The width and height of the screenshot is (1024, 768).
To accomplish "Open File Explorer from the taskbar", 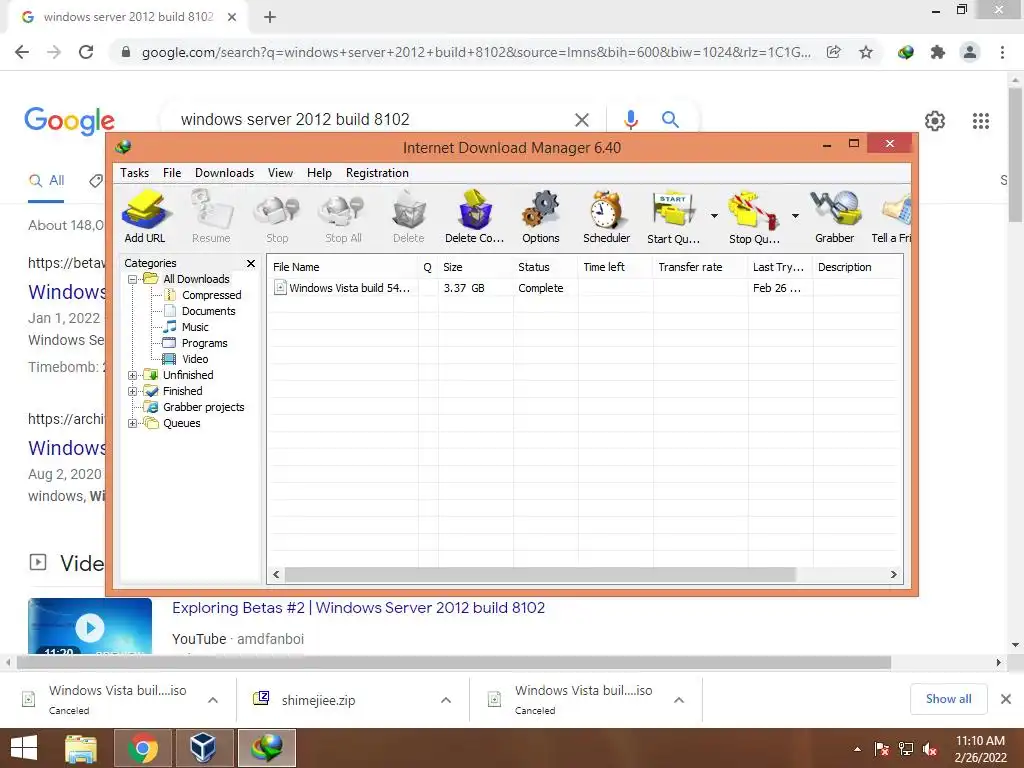I will tap(81, 748).
